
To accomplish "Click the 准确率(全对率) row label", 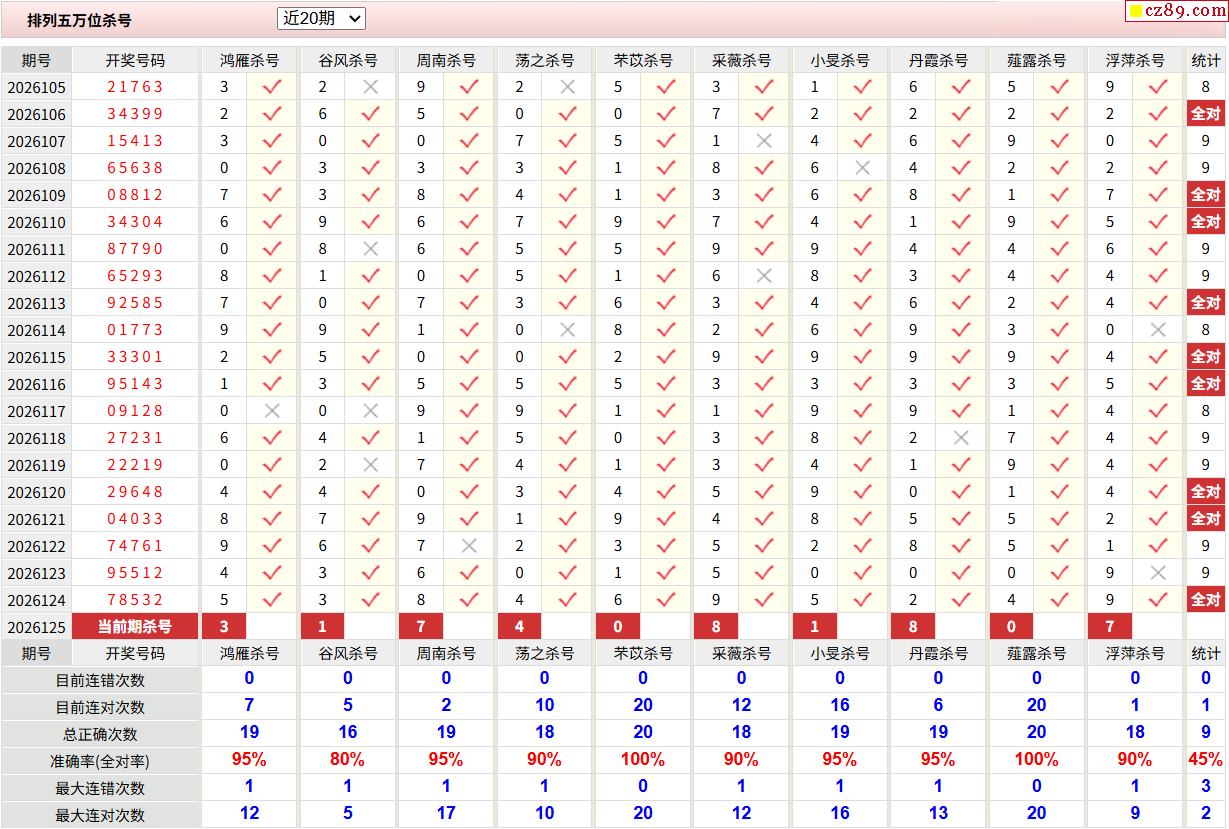I will pos(100,761).
